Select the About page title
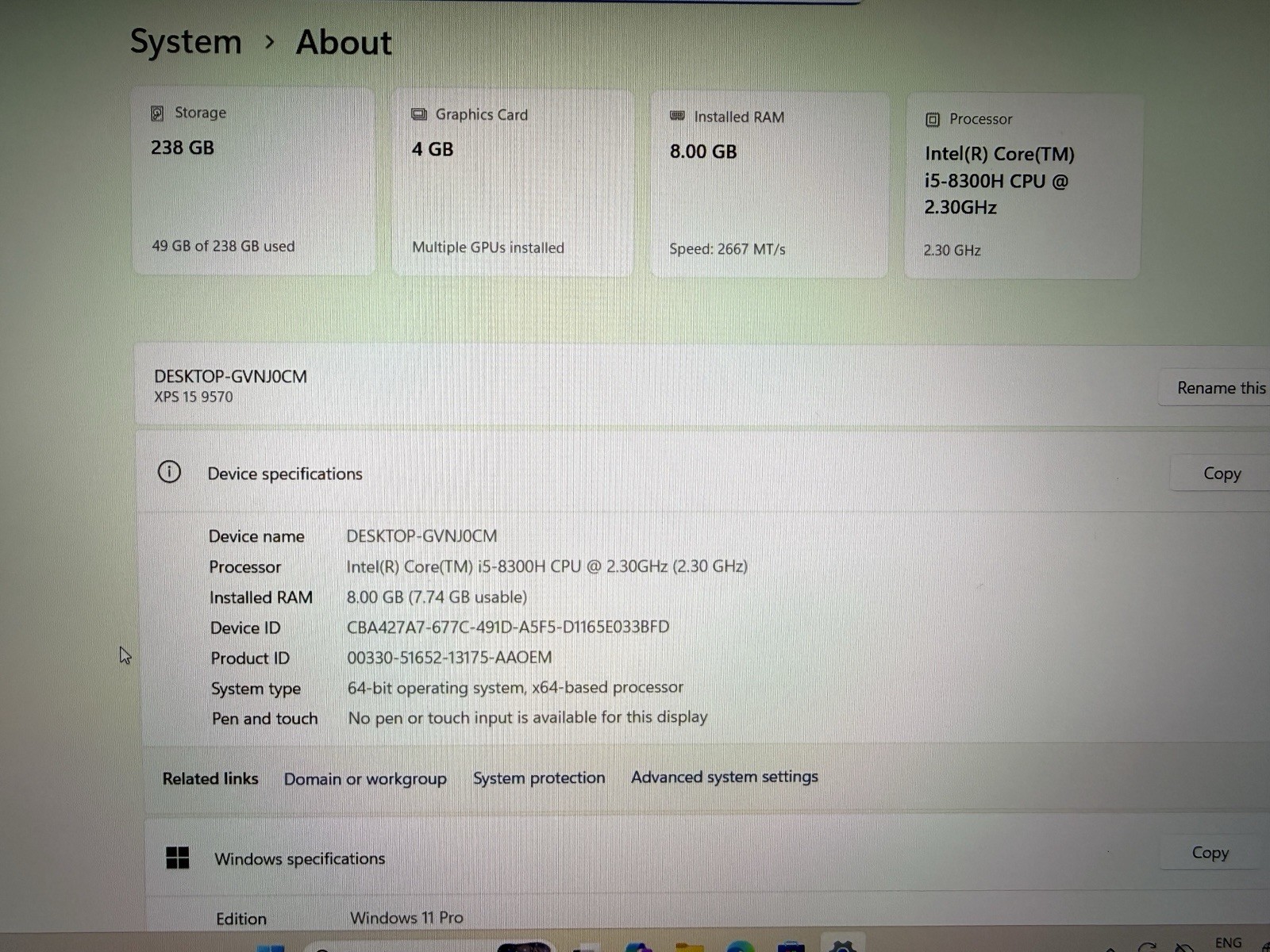The height and width of the screenshot is (952, 1270). [344, 42]
